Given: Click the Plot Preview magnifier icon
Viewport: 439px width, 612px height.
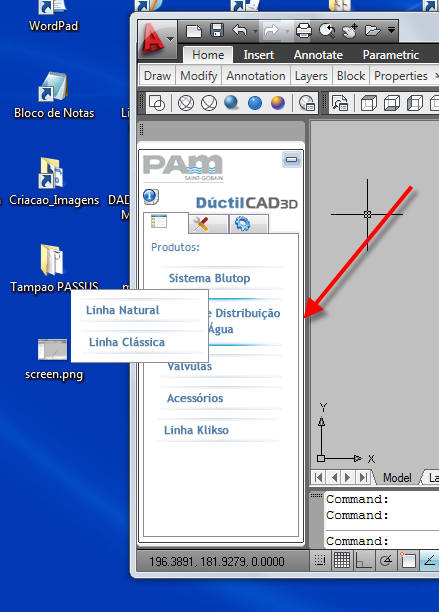Looking at the screenshot, I should click(x=327, y=30).
